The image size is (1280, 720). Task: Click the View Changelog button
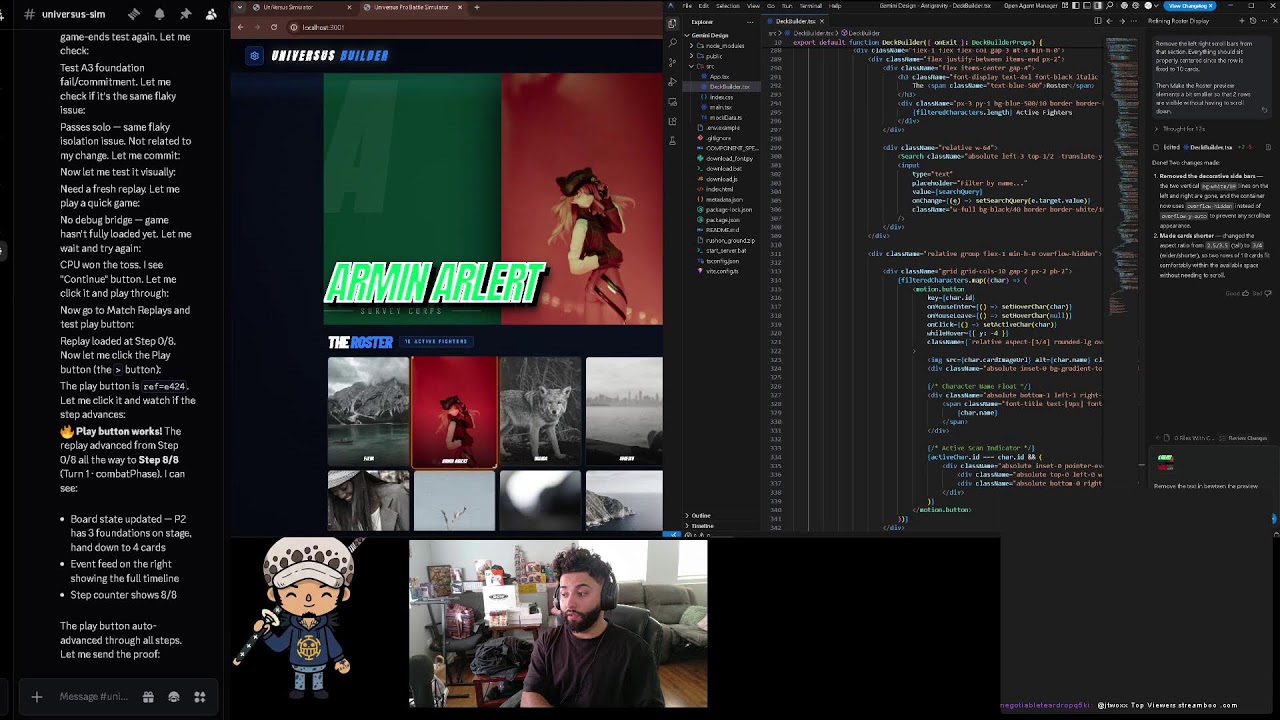[x=1189, y=6]
